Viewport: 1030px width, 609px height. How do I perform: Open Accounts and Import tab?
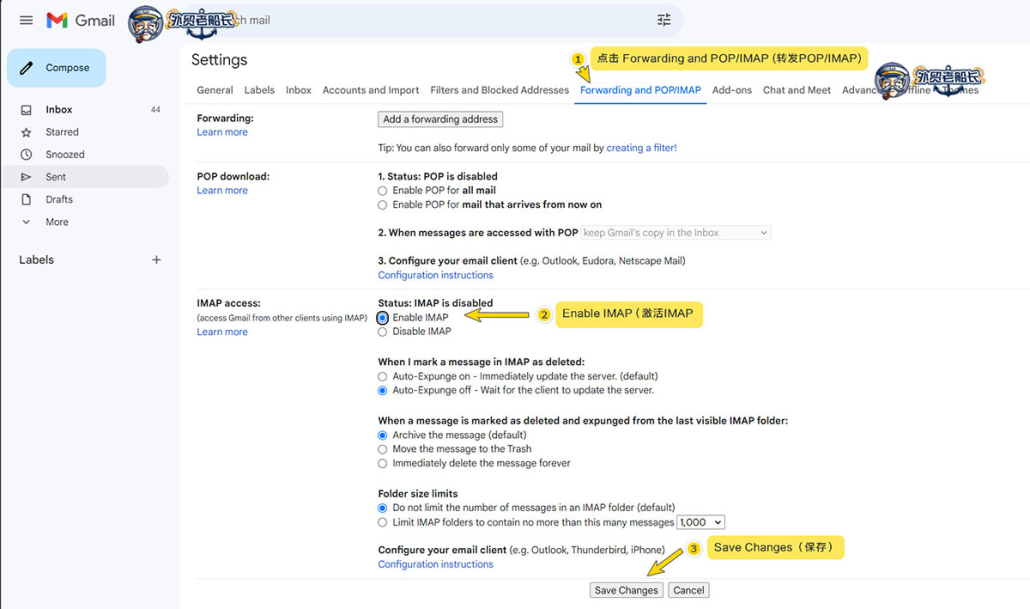370,90
